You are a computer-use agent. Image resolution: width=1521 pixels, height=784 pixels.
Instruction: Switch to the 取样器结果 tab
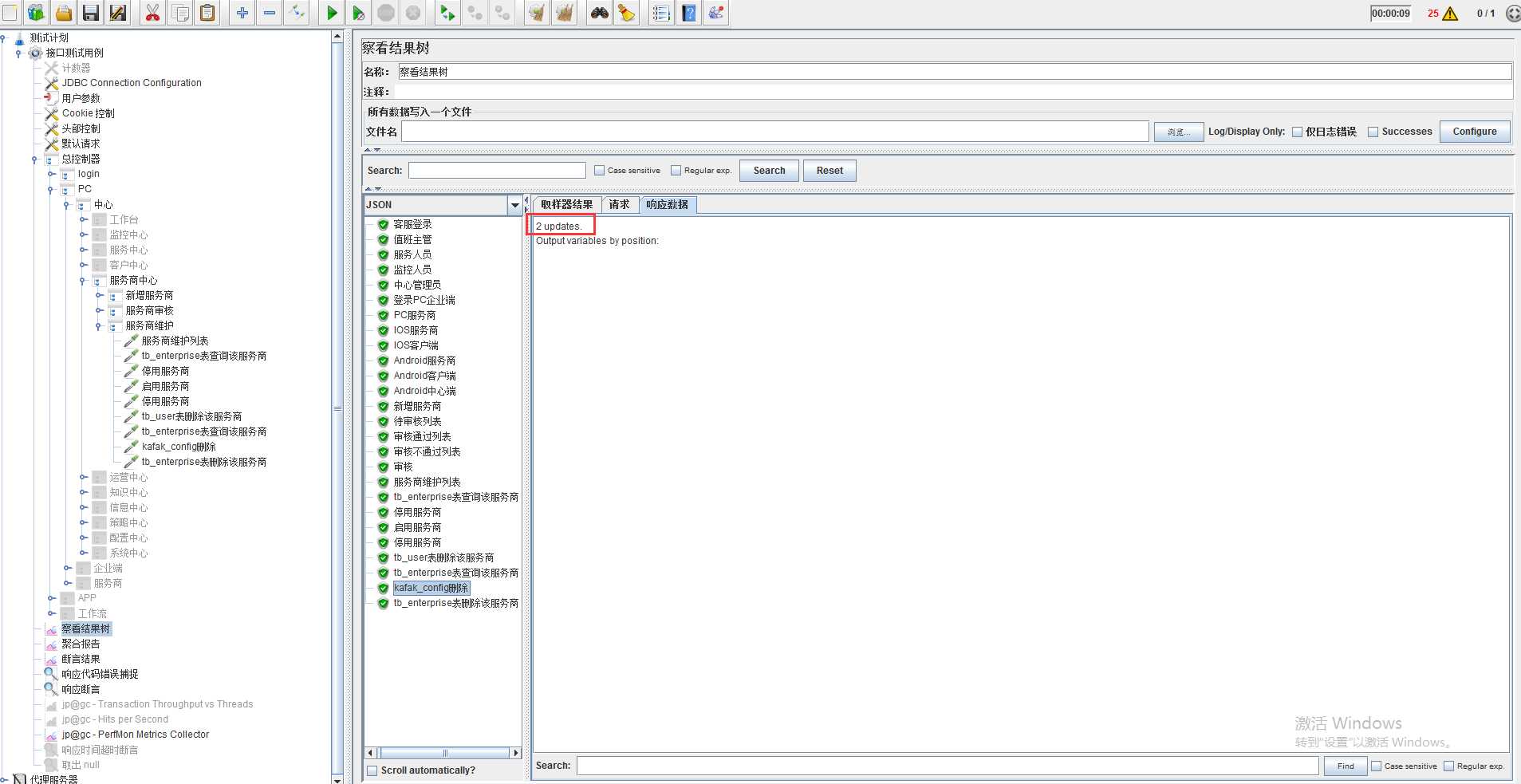click(566, 205)
